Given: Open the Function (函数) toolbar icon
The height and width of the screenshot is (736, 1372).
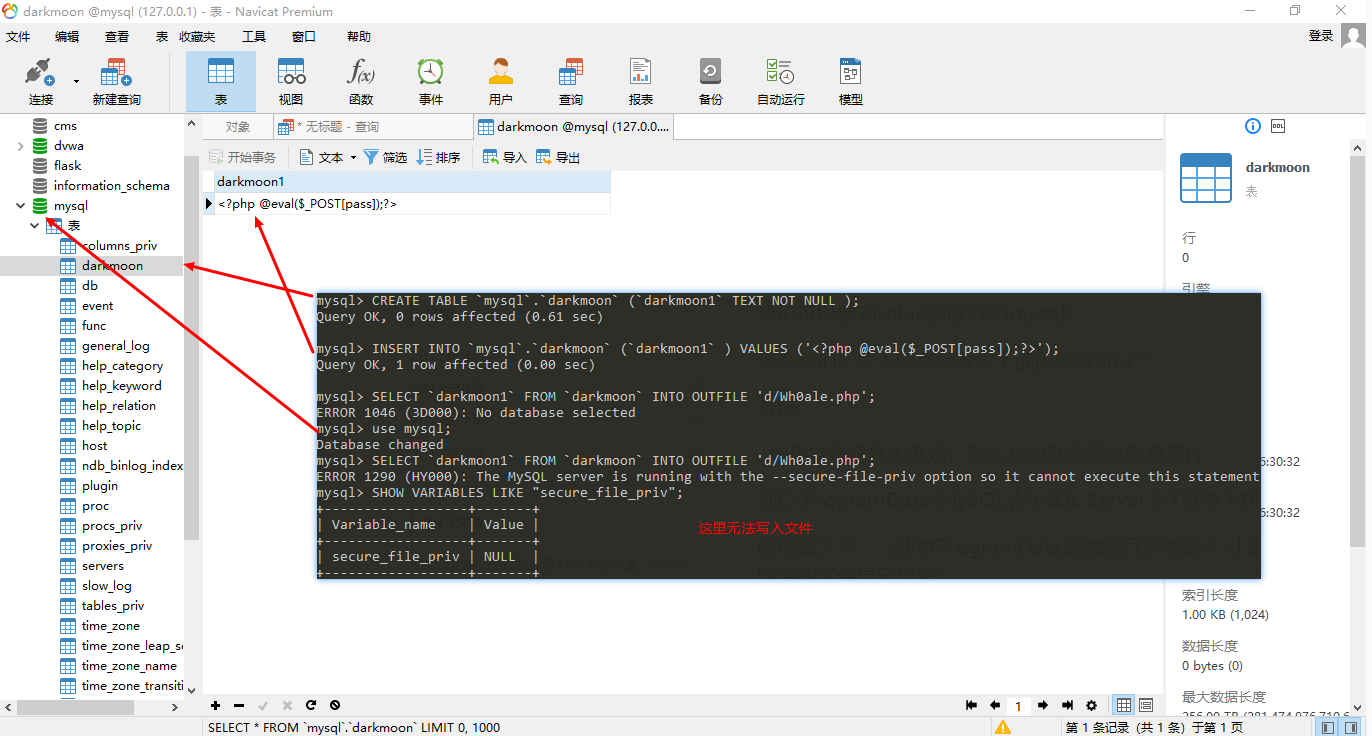Looking at the screenshot, I should tap(361, 82).
